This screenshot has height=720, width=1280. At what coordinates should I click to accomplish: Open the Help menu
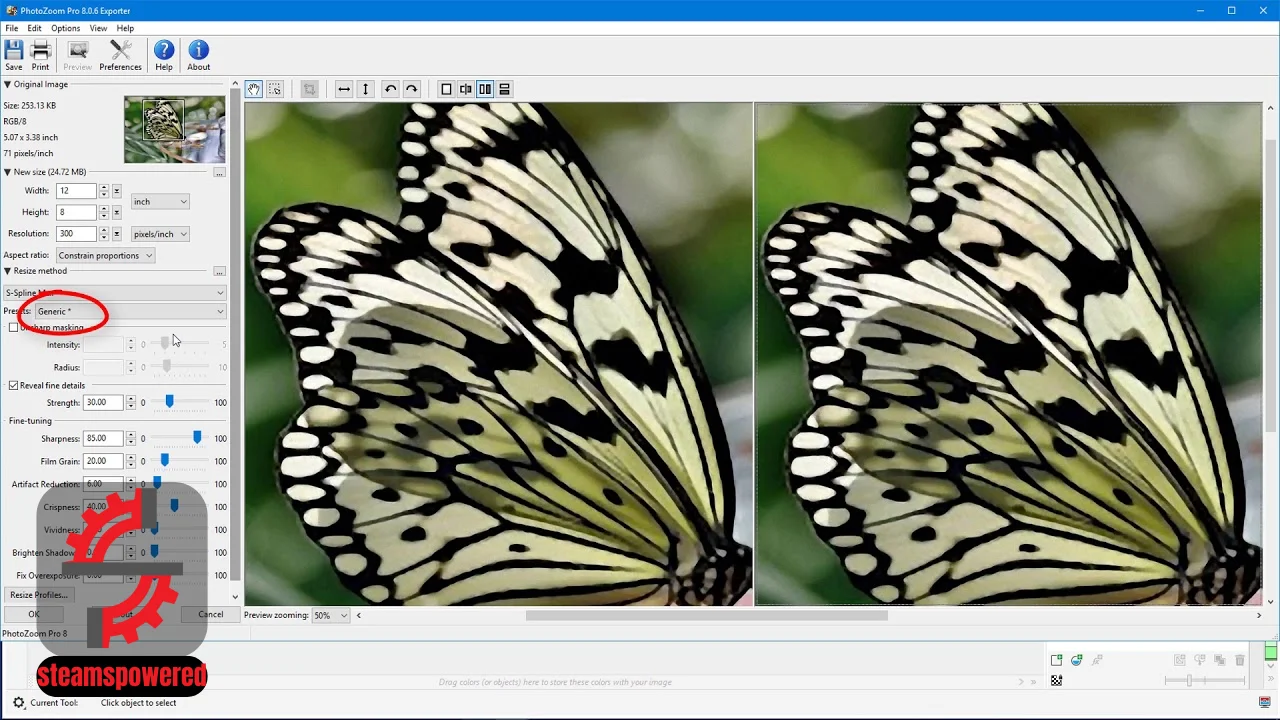125,28
